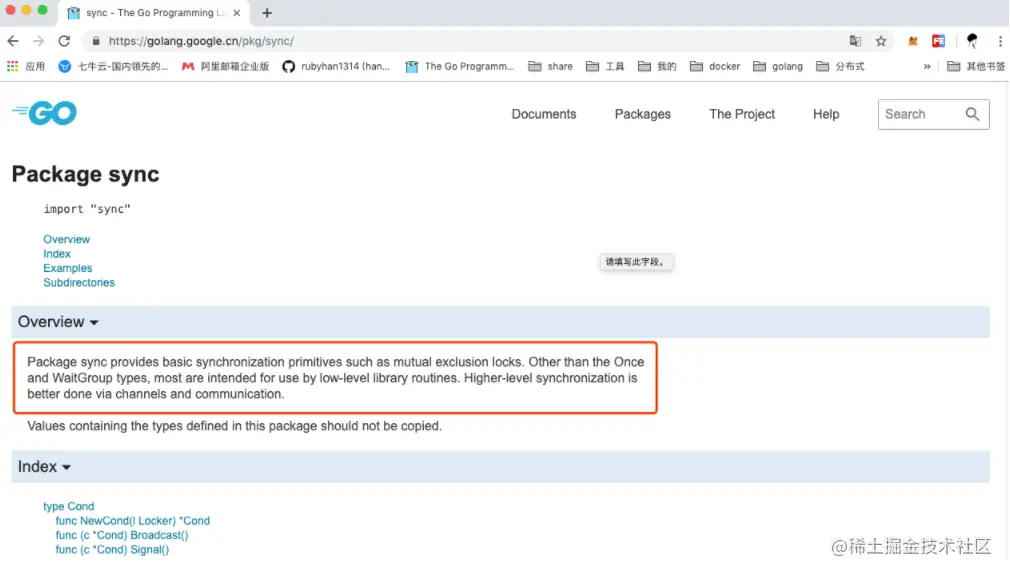Collapse the Overview section
Screen dimensions: 1010x575
pyautogui.click(x=58, y=322)
